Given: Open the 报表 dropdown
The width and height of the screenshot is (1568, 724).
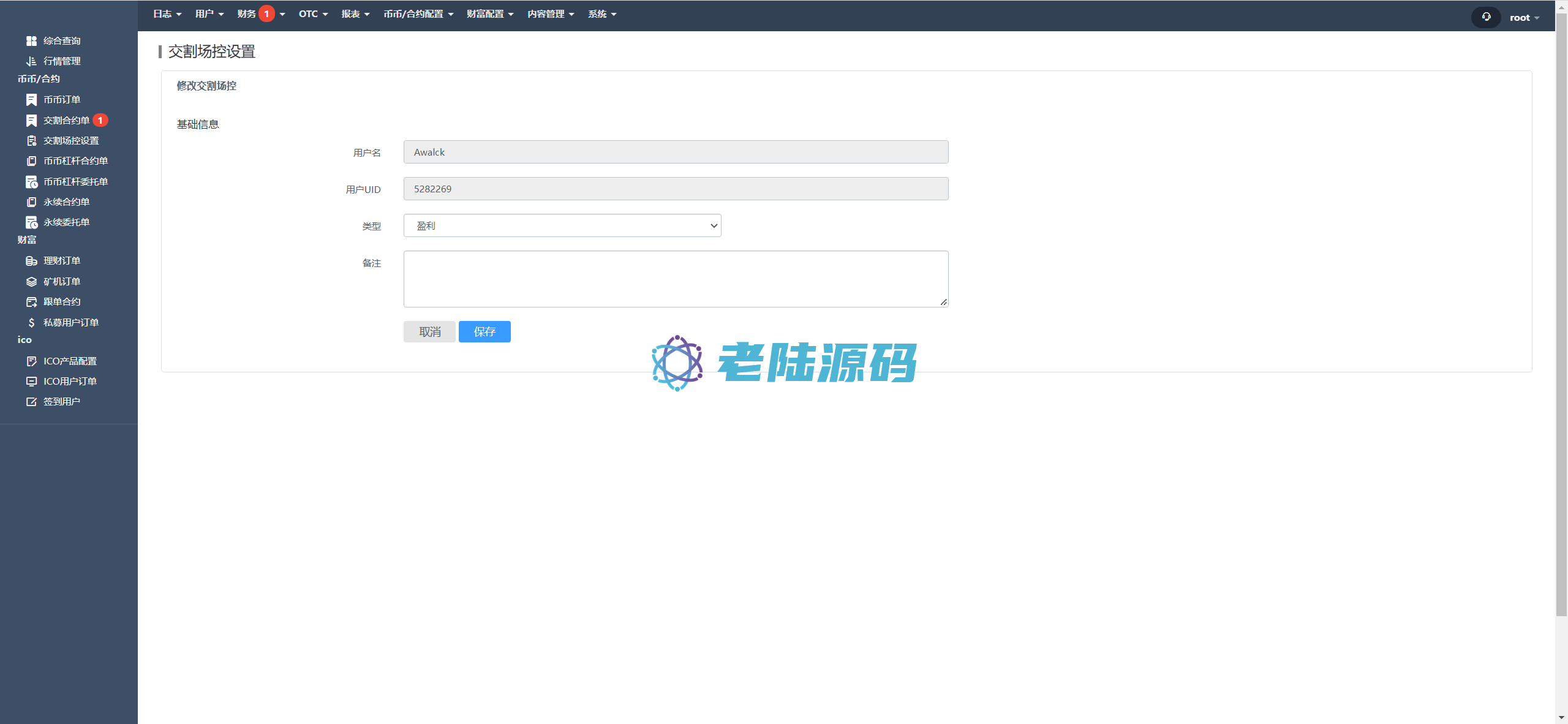Looking at the screenshot, I should point(355,14).
